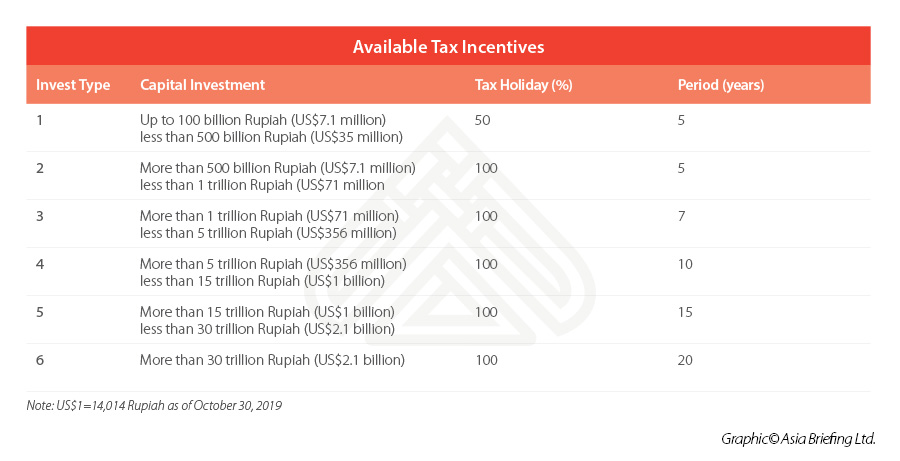The image size is (900, 461).
Task: Click the US$1 exchange rate note
Action: tap(154, 404)
